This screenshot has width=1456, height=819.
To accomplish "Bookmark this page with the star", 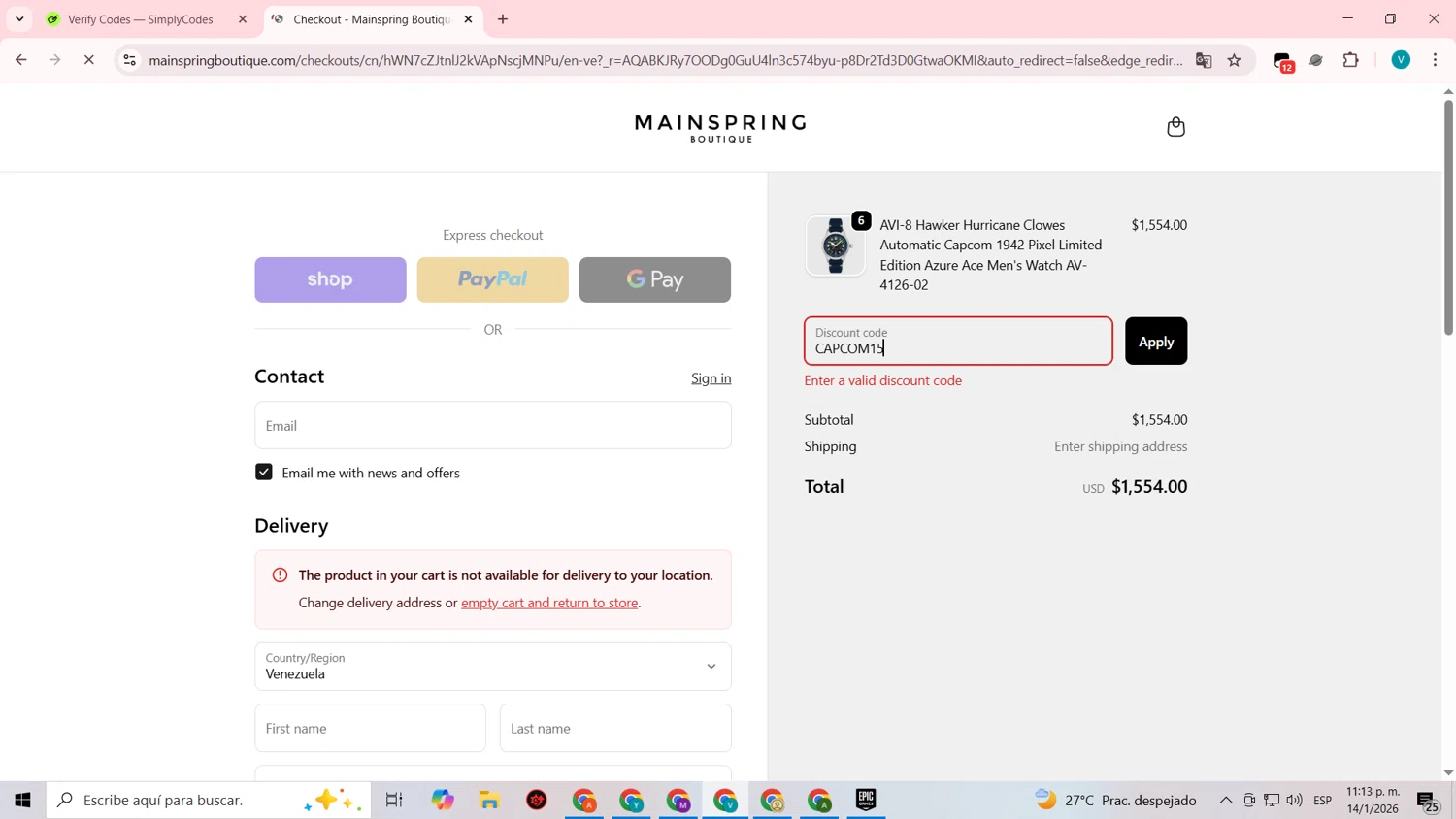I will 1235,60.
